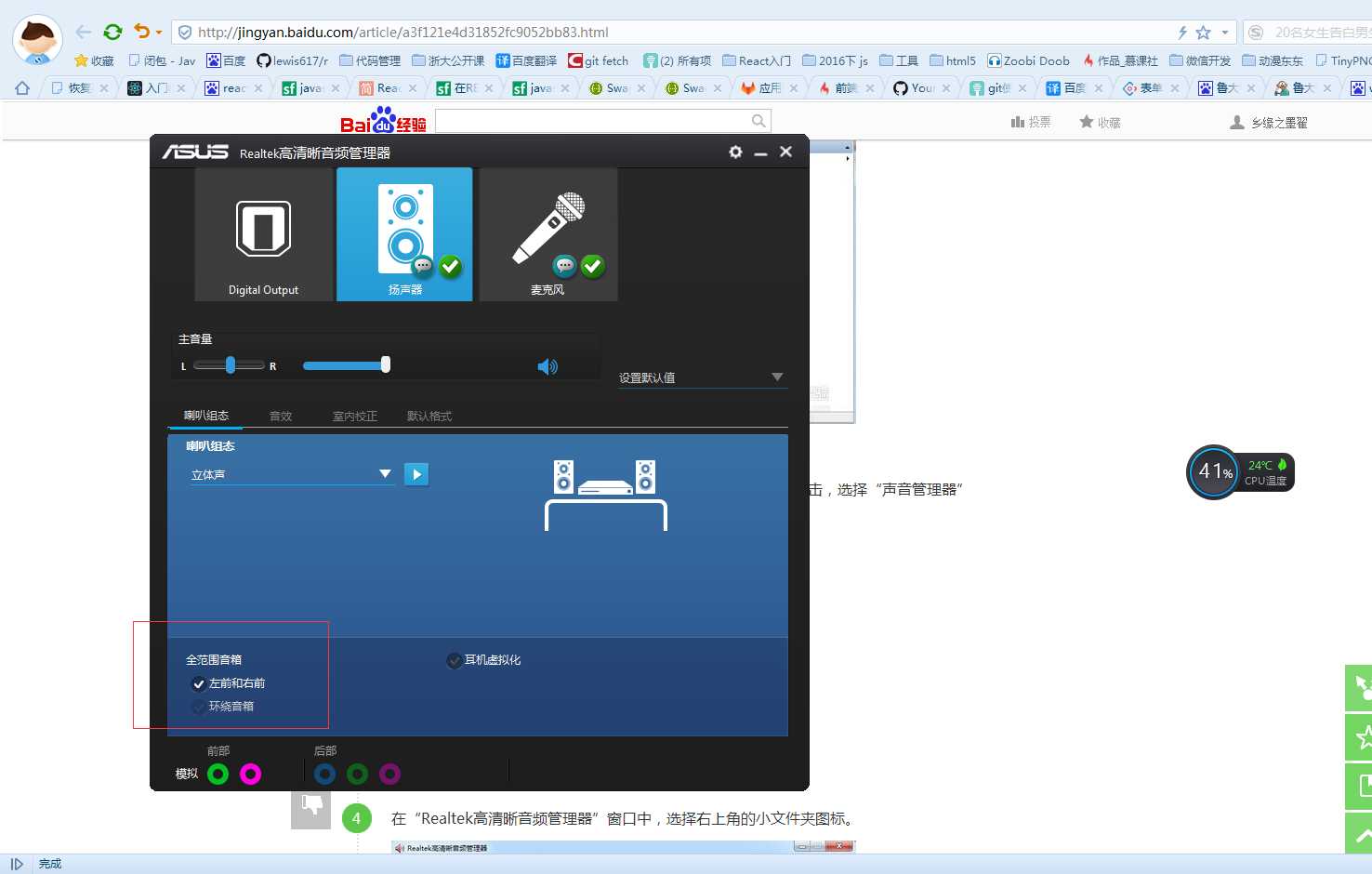Click the chat bubble icon on 麦克风
This screenshot has height=874, width=1372.
564,266
